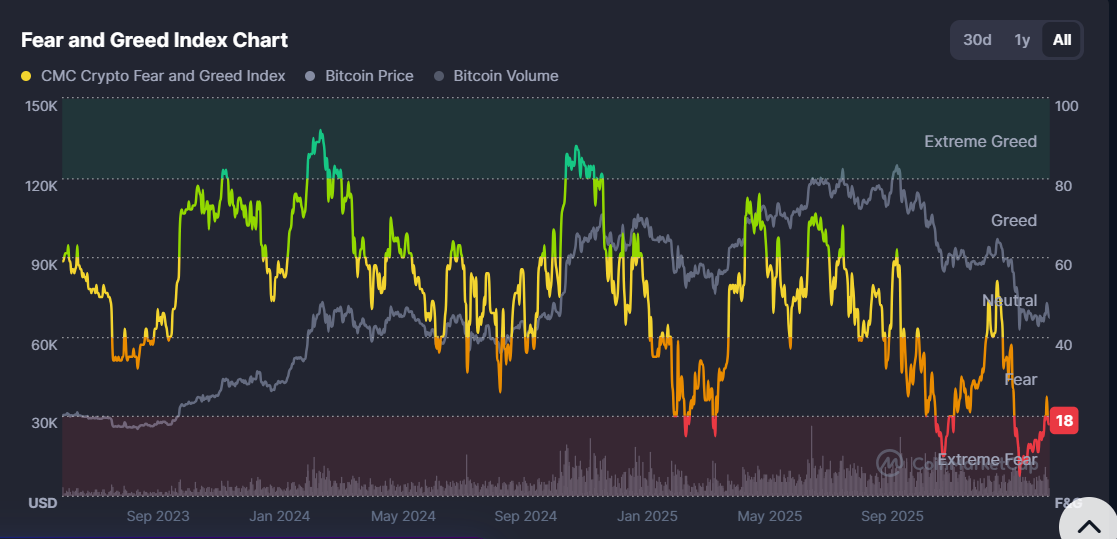
Task: Select the All time range
Action: (1062, 40)
